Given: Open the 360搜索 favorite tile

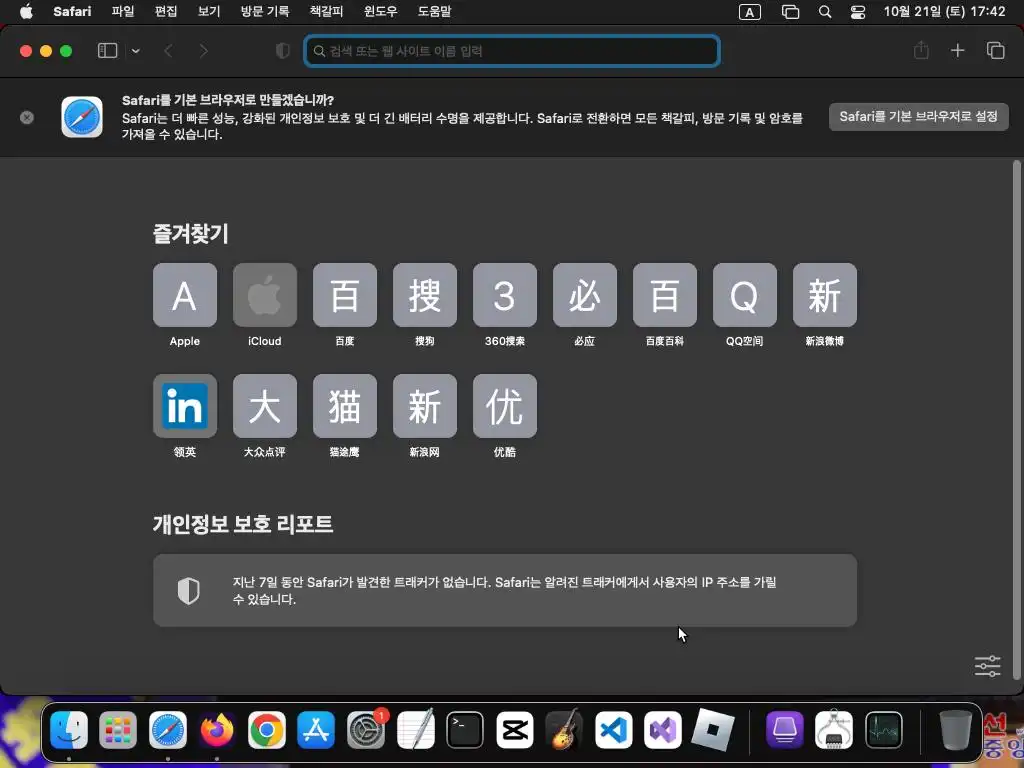Looking at the screenshot, I should 505,295.
